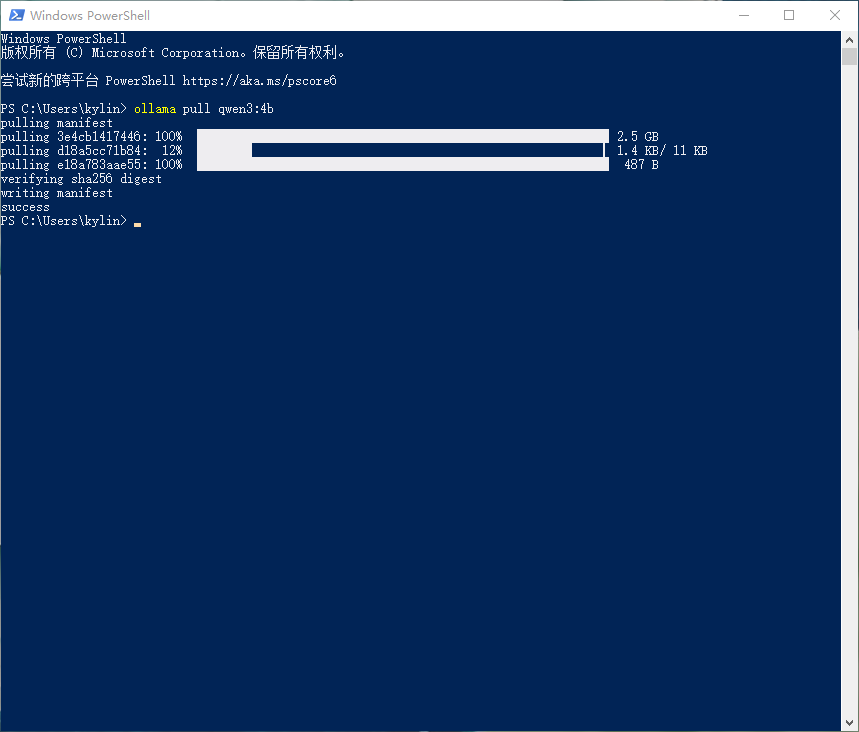
Task: Click the last 'PS C:\Users\kylin>' prompt
Action: 64,221
